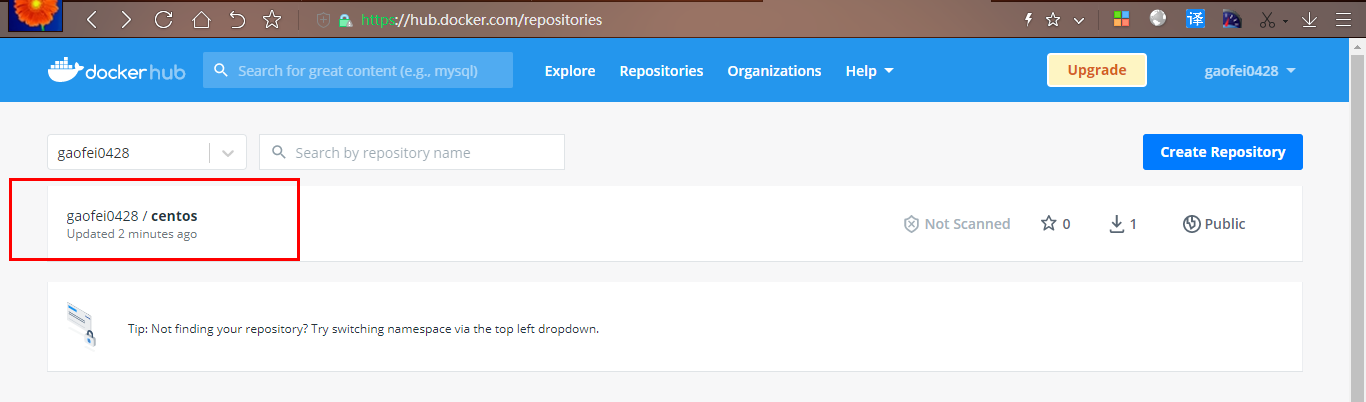Click the Docker Hub whale logo

[x=115, y=70]
